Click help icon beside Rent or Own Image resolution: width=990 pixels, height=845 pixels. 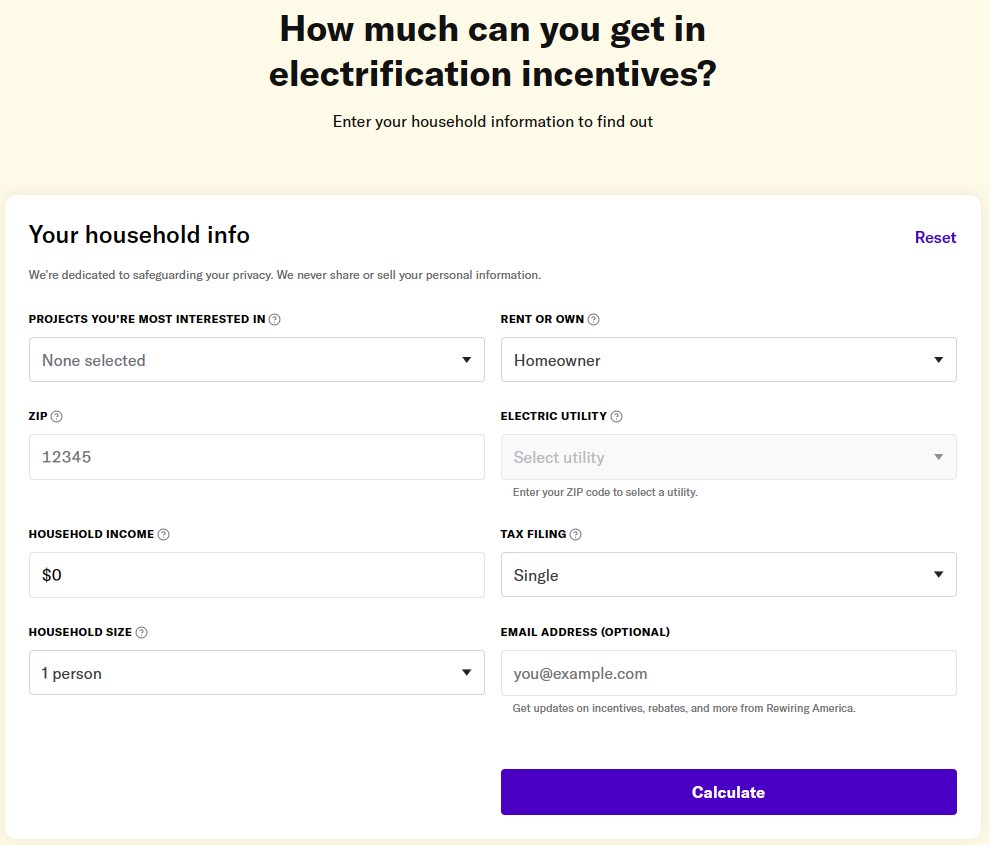click(x=593, y=320)
